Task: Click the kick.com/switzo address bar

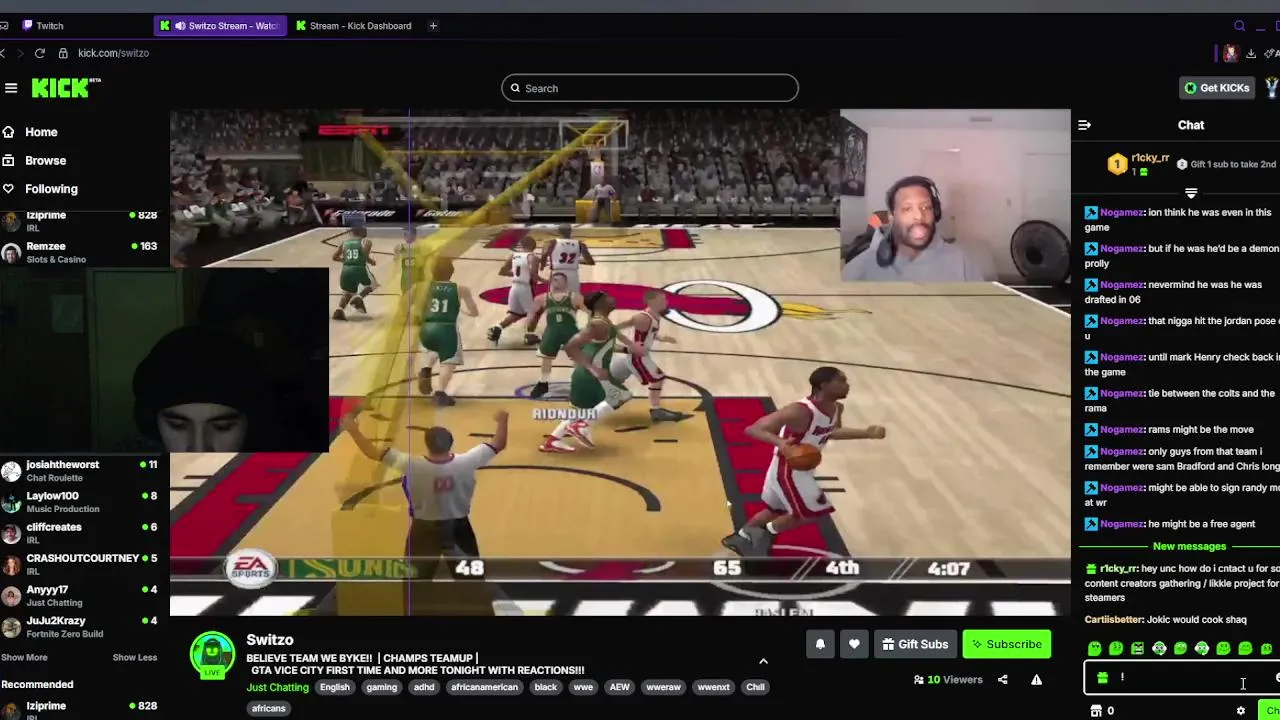Action: click(113, 53)
